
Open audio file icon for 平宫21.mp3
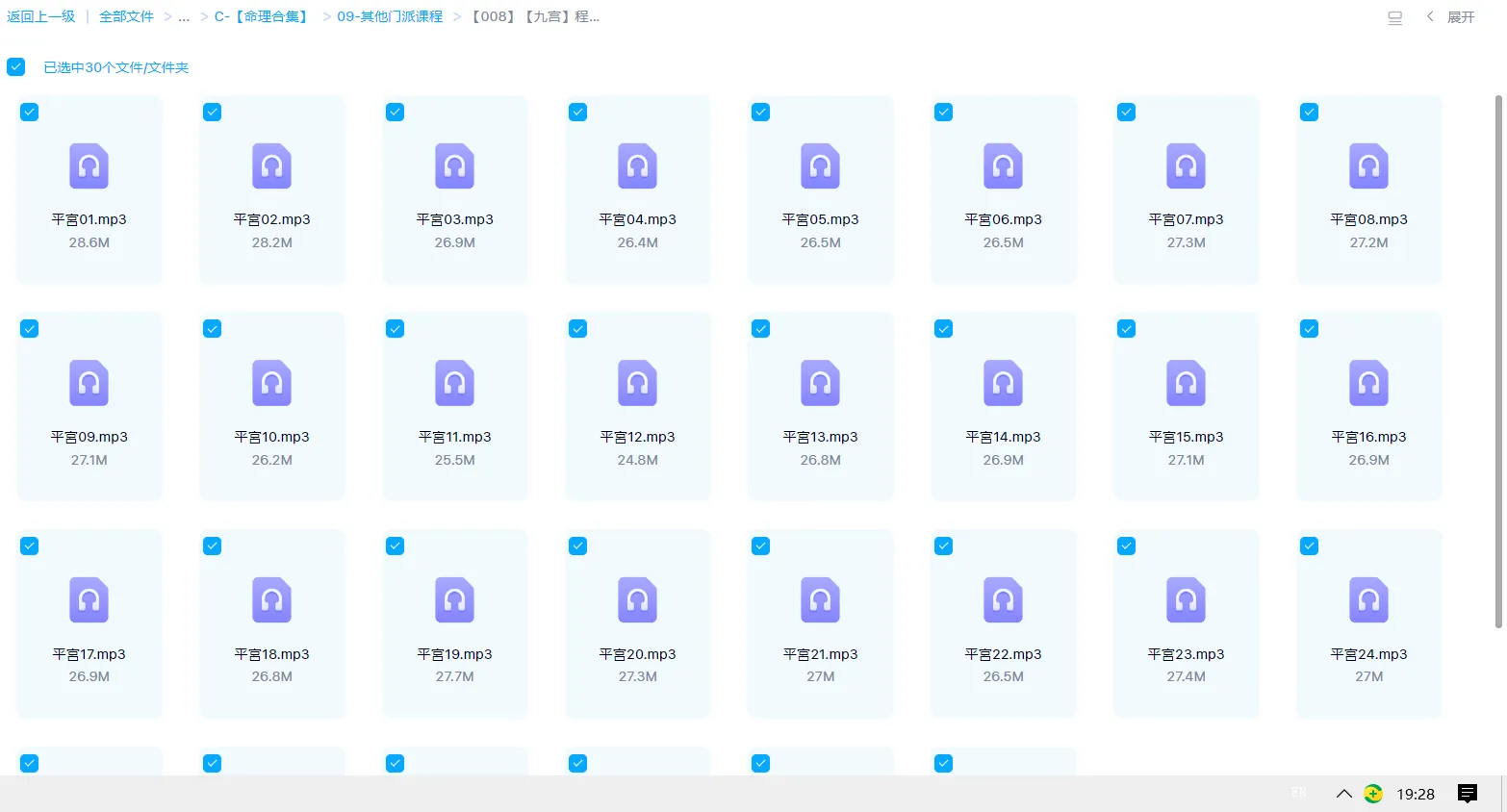point(820,600)
